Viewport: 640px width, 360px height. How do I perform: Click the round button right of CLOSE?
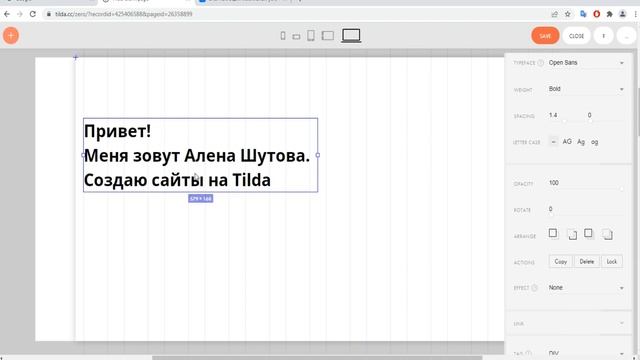(x=604, y=36)
